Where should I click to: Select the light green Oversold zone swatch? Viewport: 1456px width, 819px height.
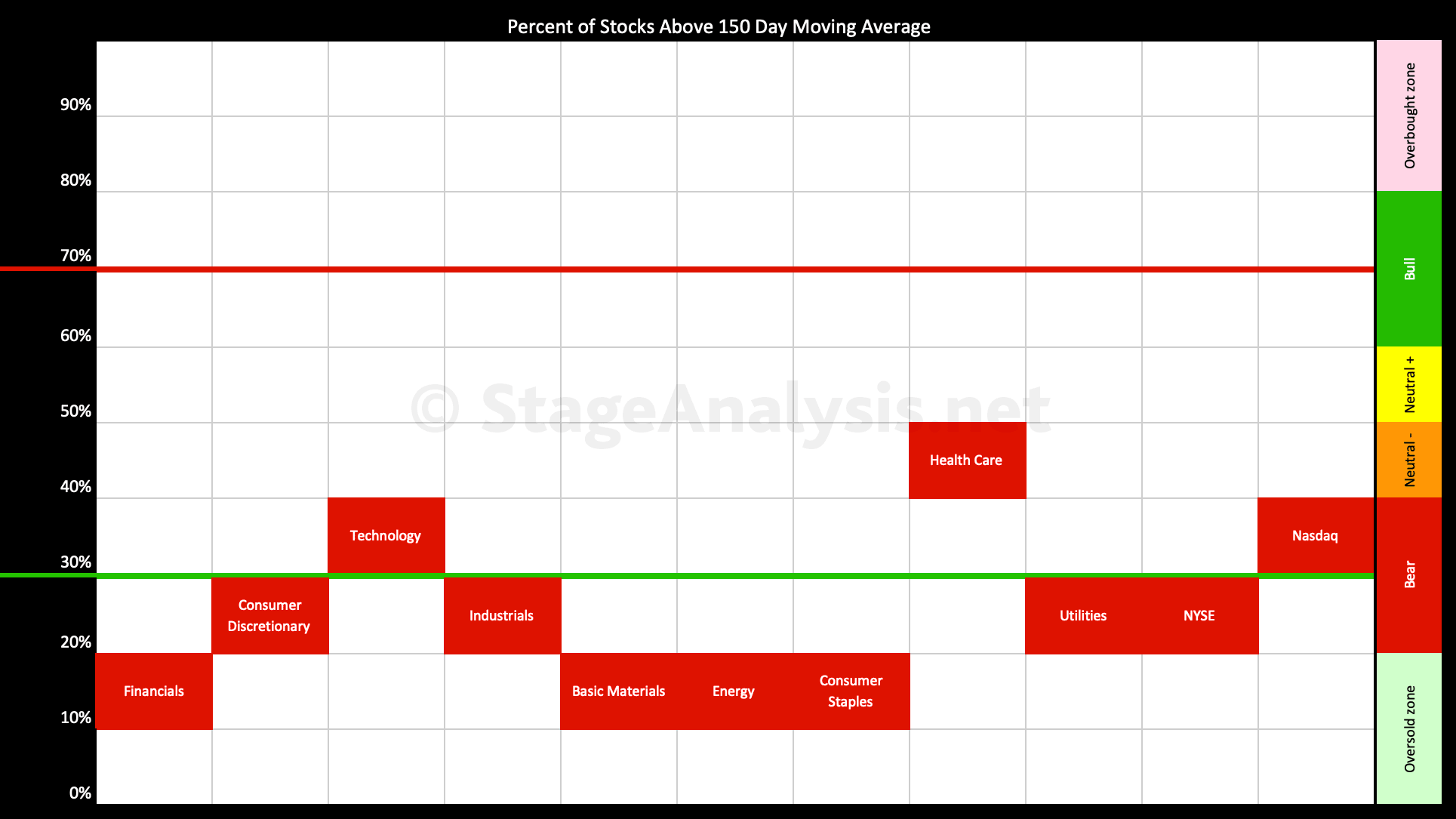[1409, 728]
